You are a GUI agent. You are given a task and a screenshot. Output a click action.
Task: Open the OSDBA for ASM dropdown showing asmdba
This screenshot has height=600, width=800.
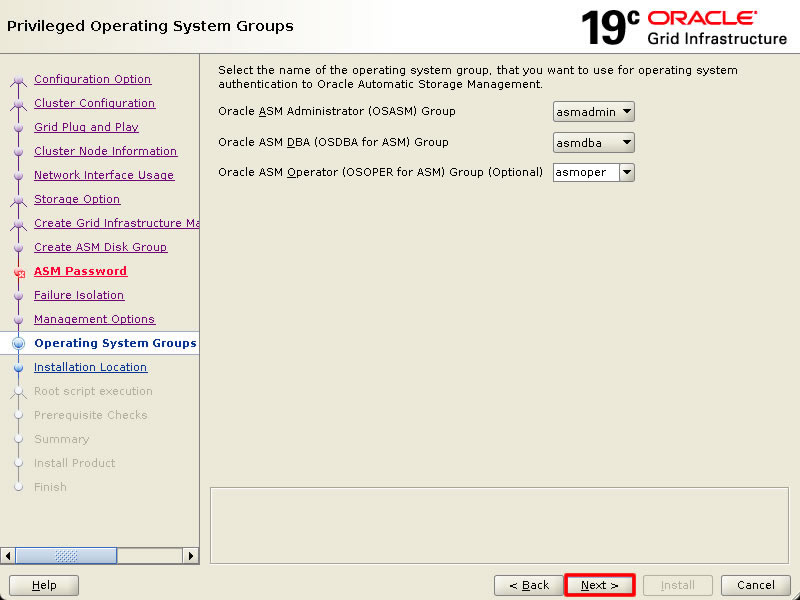click(x=593, y=142)
